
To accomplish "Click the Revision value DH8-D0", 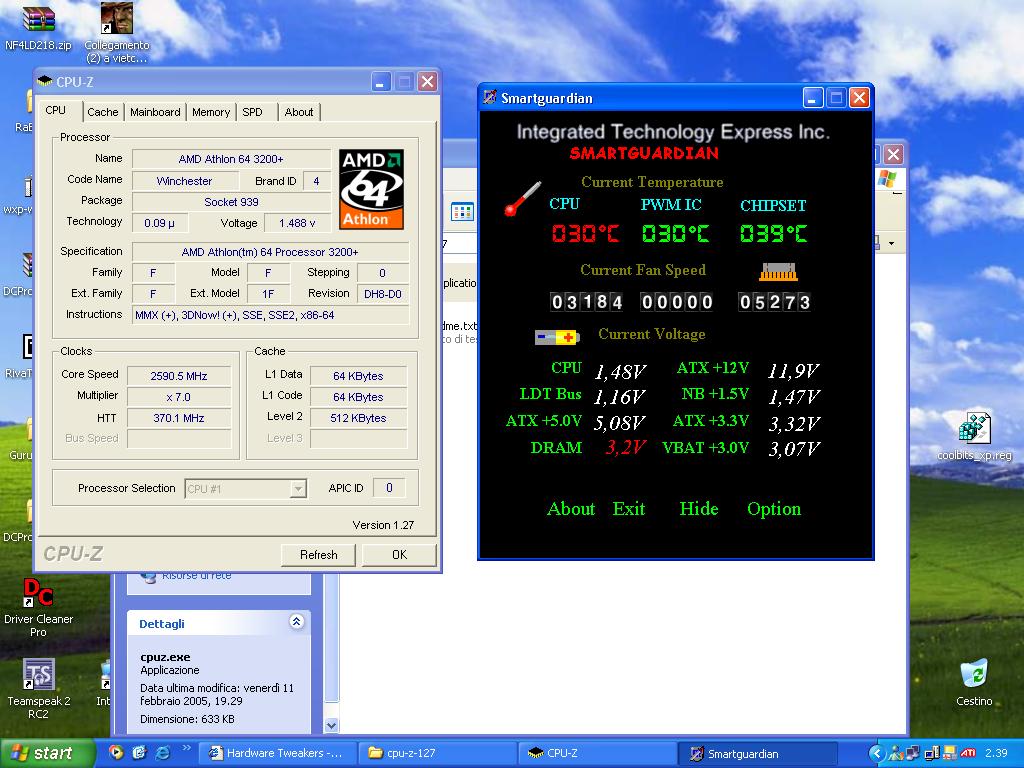I will pyautogui.click(x=383, y=294).
